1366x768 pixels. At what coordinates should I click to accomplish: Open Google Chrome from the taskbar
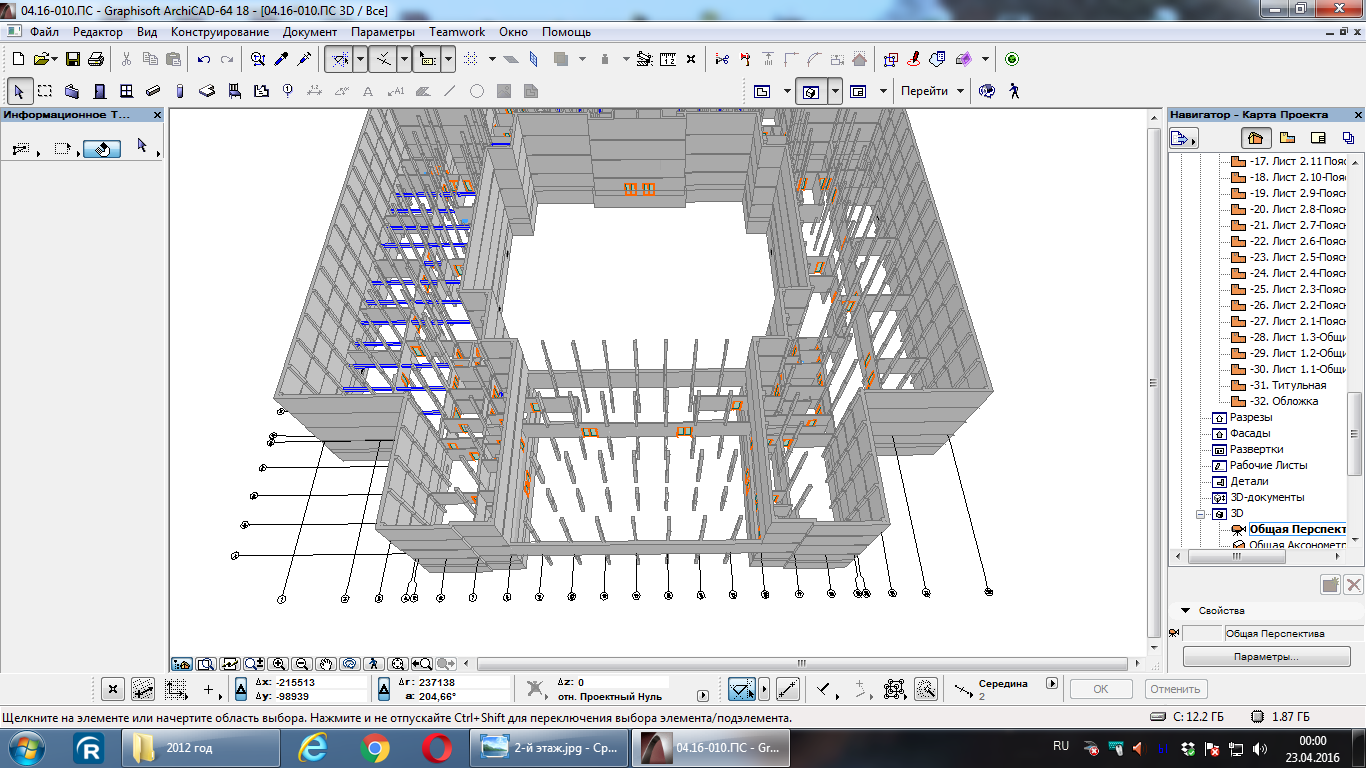[375, 748]
